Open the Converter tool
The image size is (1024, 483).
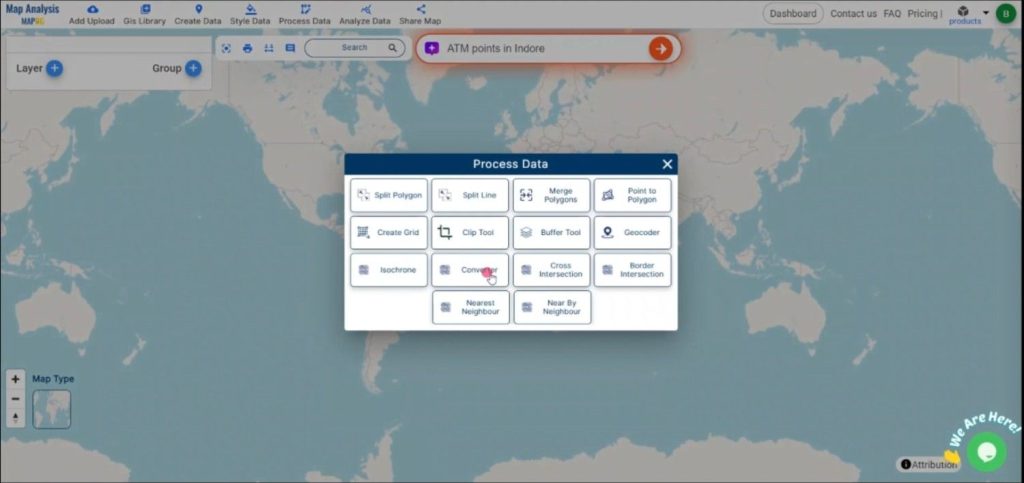click(470, 270)
